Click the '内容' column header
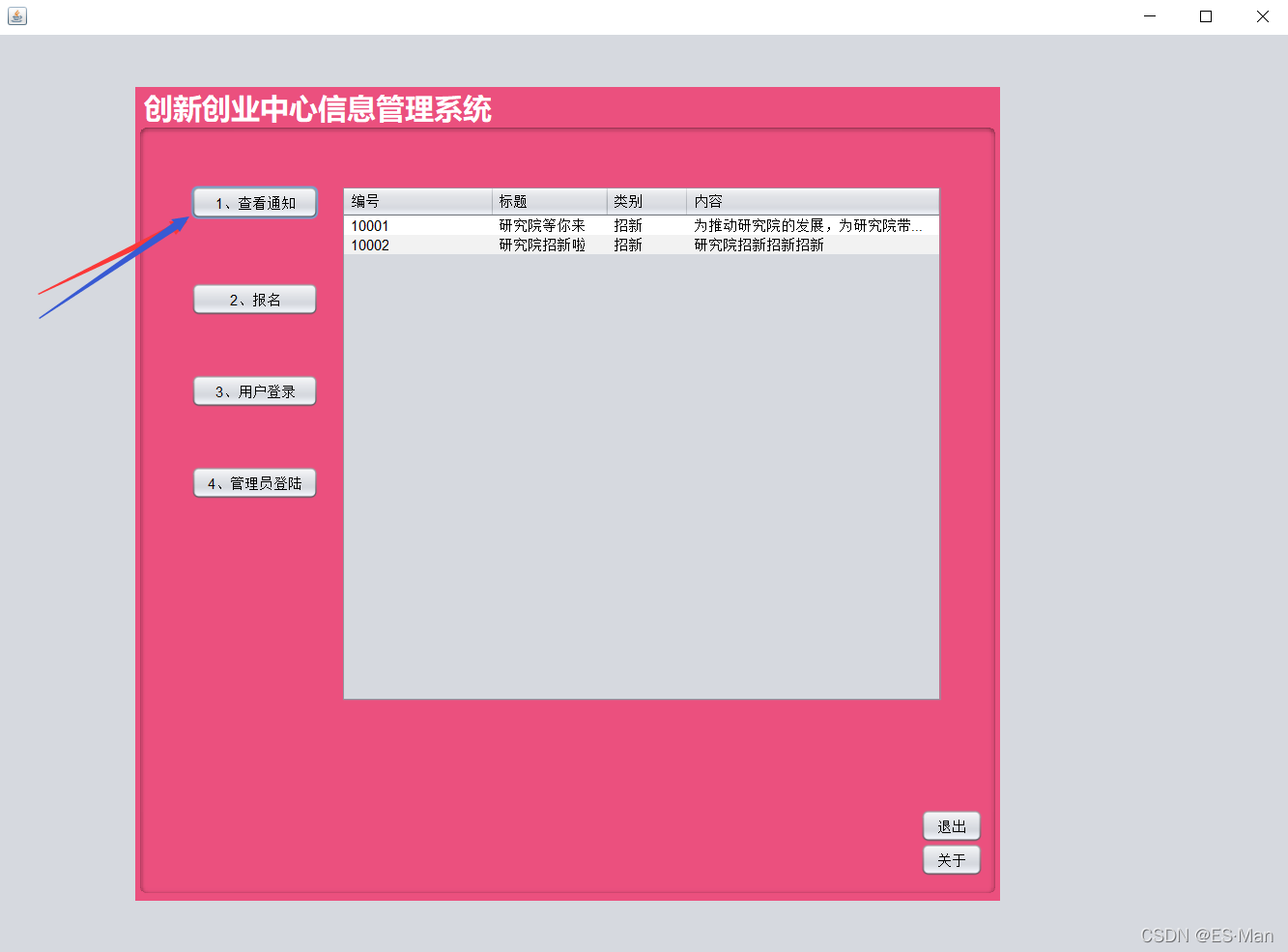 813,201
